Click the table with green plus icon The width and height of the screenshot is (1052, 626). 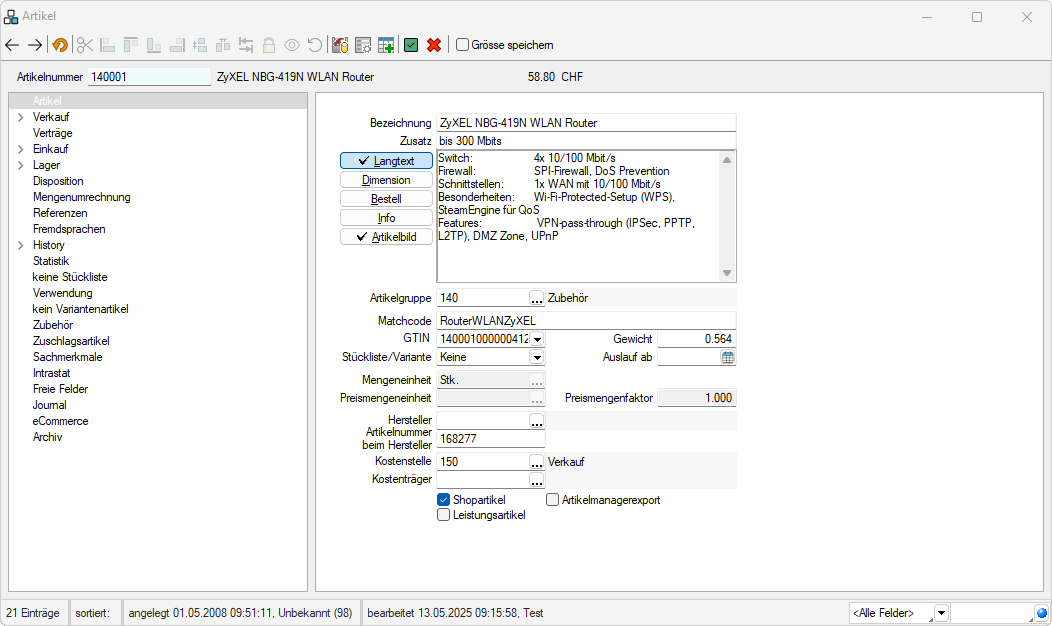pyautogui.click(x=386, y=45)
